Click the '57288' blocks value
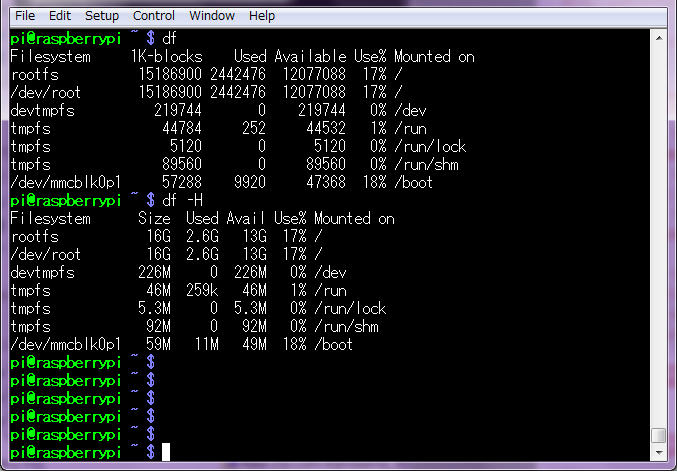This screenshot has width=677, height=472. [182, 182]
